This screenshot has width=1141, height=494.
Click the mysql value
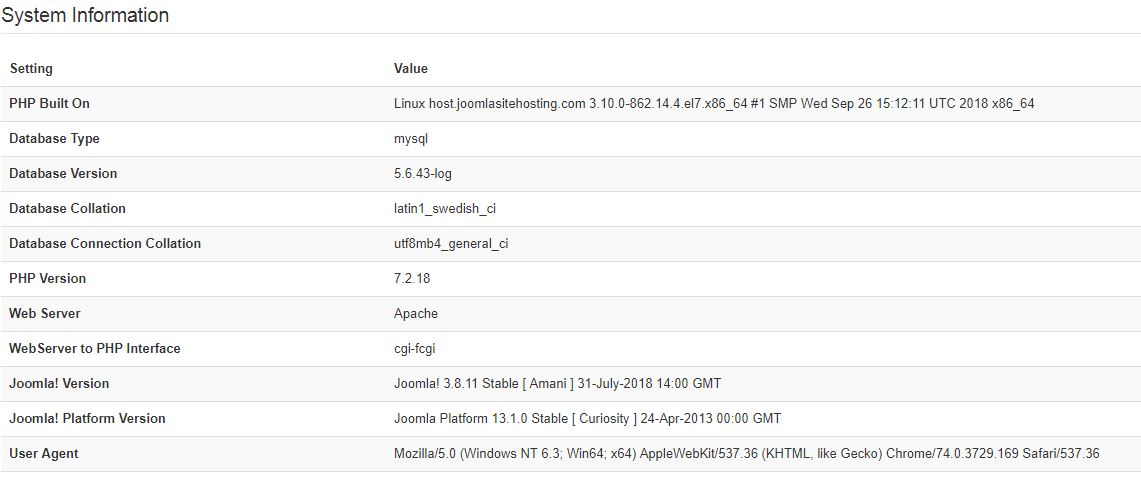tap(411, 139)
